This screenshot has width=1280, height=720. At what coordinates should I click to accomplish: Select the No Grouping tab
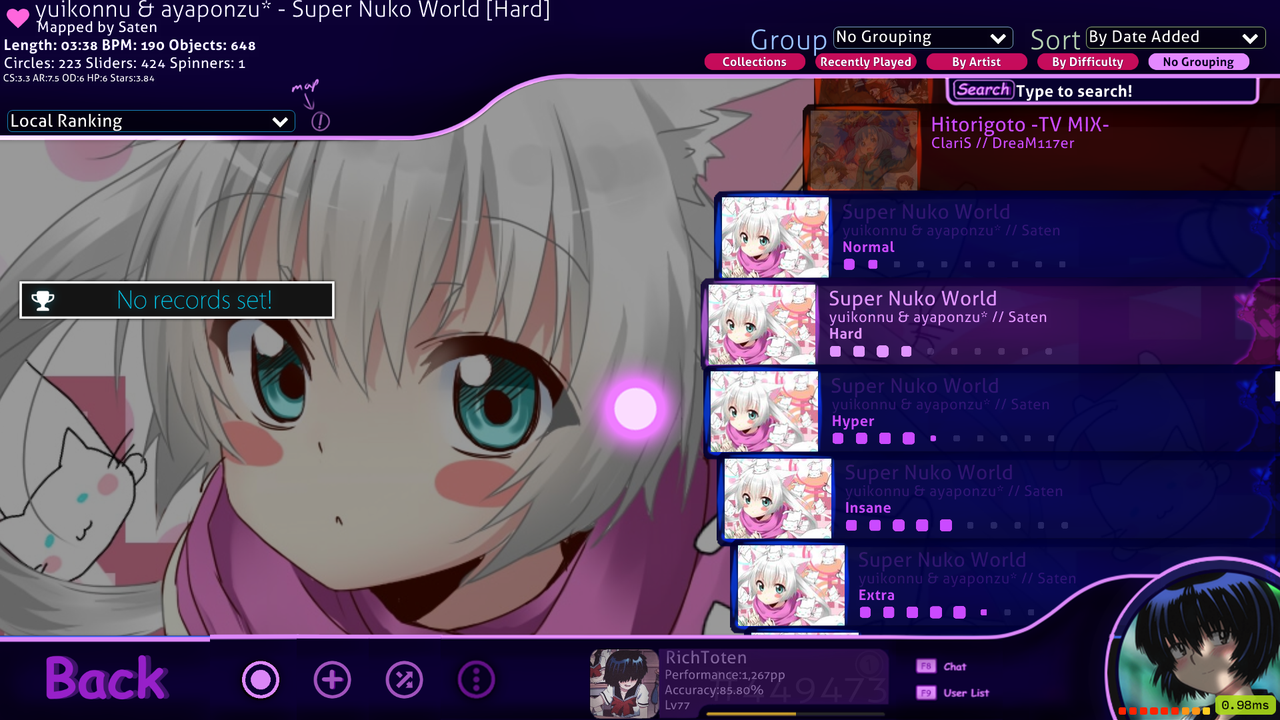coord(1198,62)
